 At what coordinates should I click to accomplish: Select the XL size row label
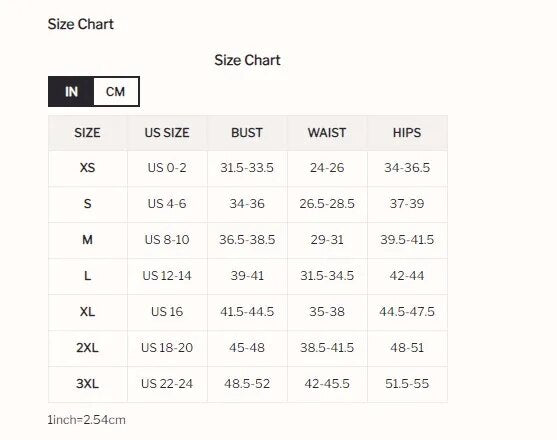87,312
